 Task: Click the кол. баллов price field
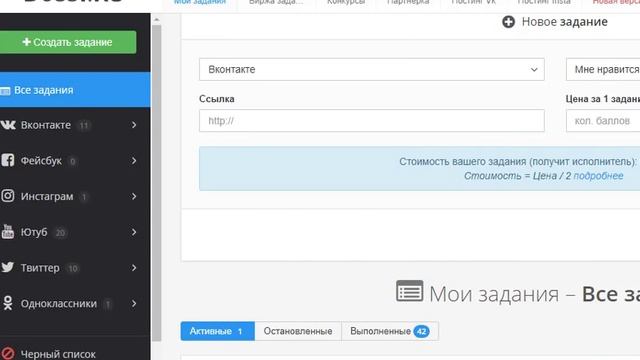coord(603,120)
